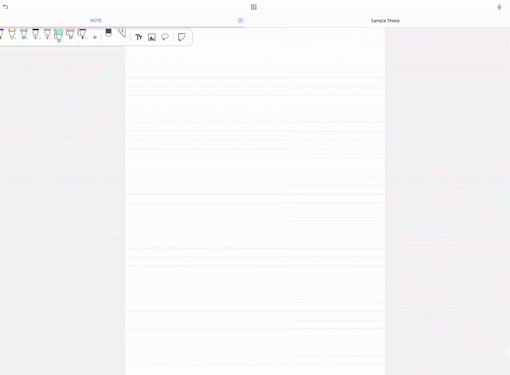Screen dimensions: 510x375
Task: Insert an image into the note
Action: click(x=152, y=37)
